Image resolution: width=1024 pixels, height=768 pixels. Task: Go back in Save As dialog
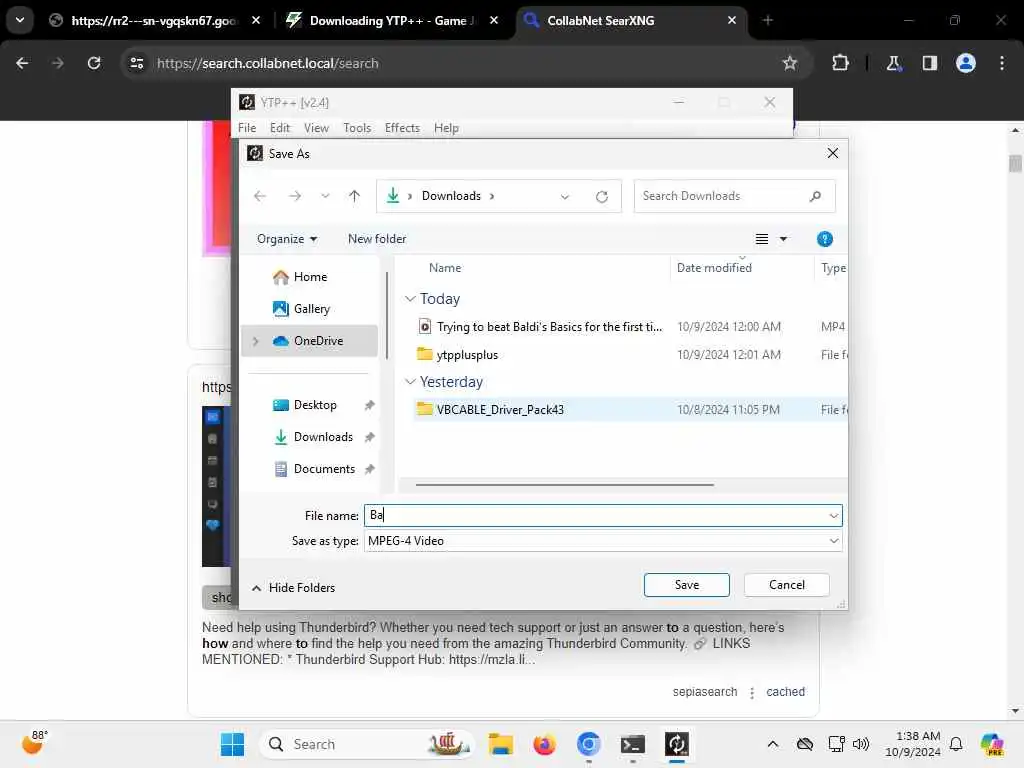260,196
